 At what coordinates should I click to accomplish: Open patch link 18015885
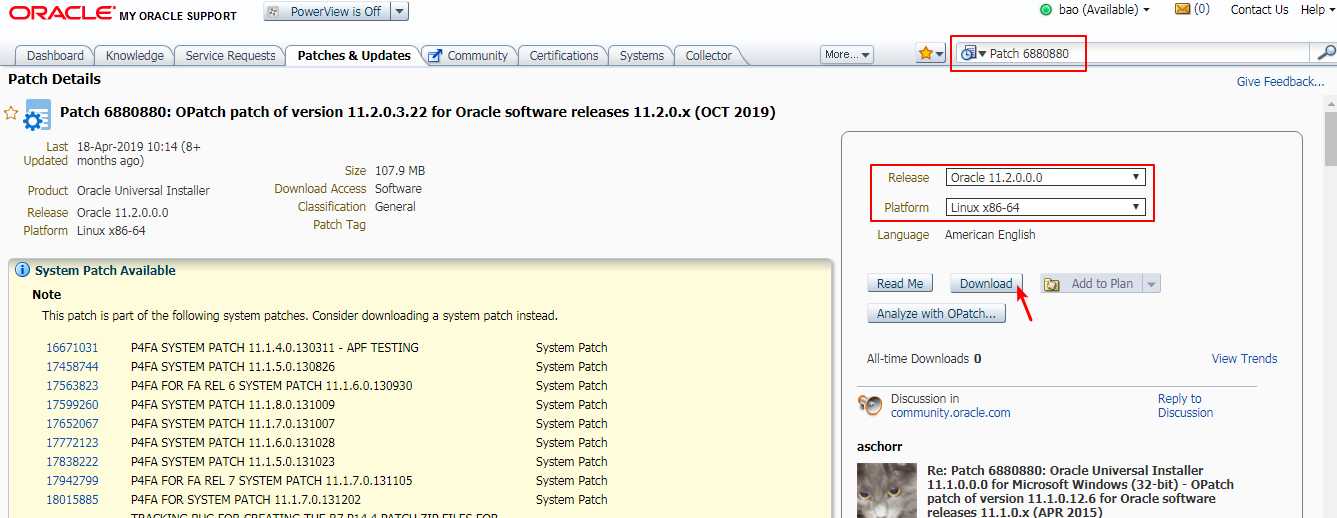pos(72,500)
